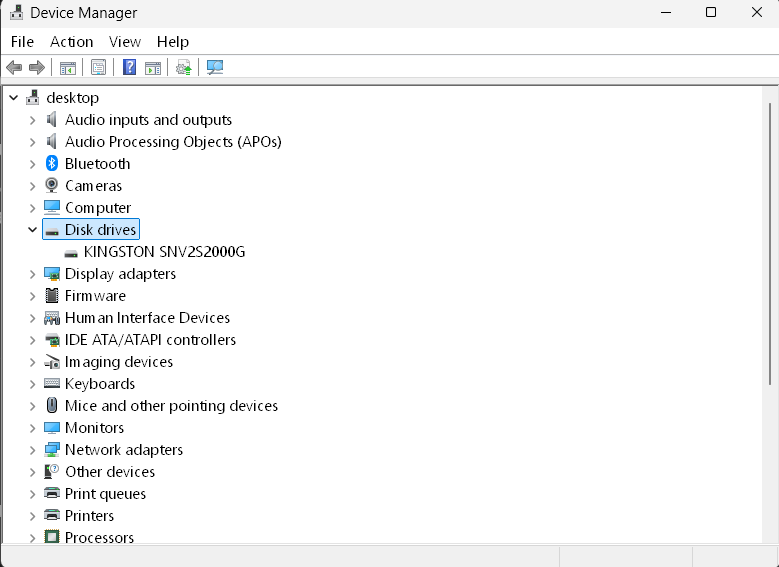Select Mice and other pointing devices
This screenshot has width=779, height=567.
point(171,406)
